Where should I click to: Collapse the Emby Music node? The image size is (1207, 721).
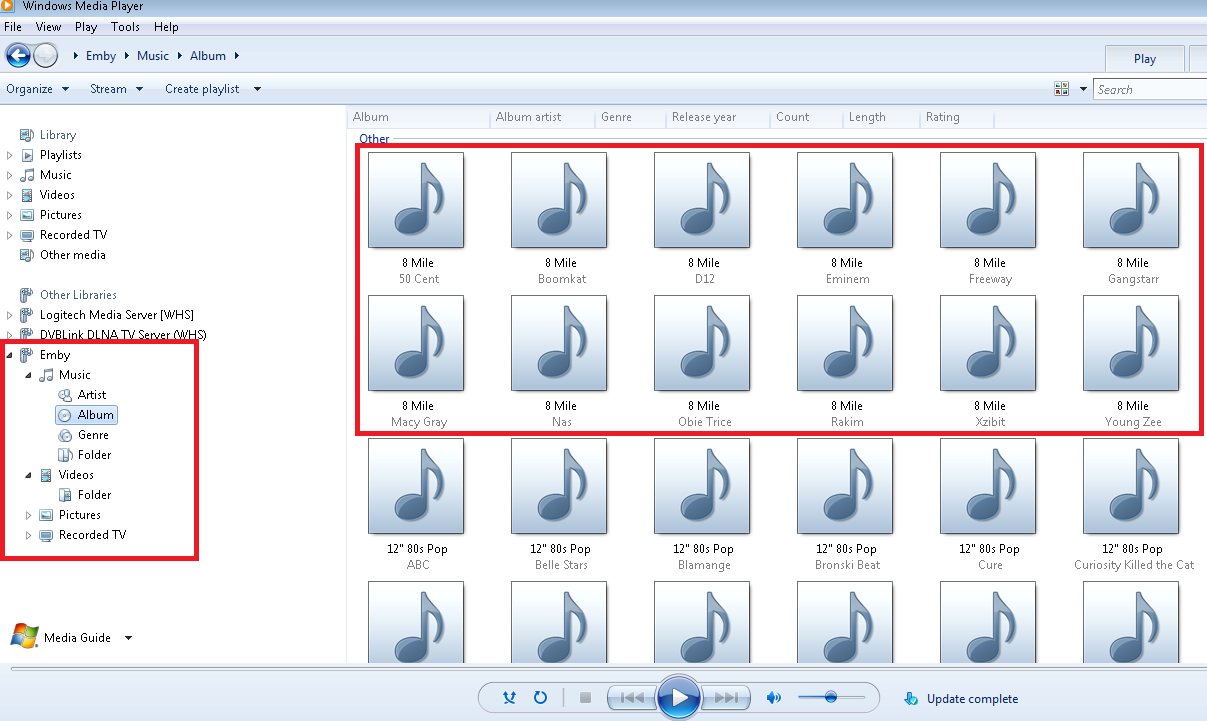[29, 375]
